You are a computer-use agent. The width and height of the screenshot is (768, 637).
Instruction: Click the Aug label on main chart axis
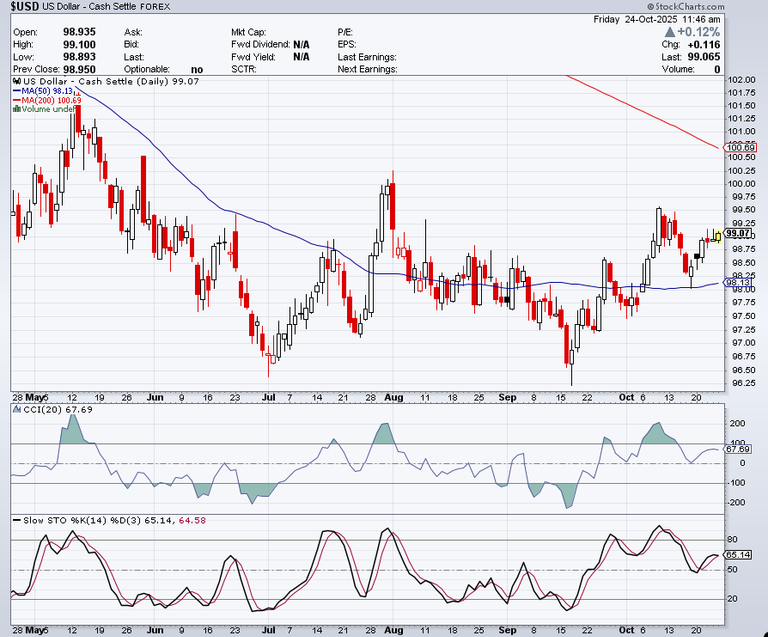[x=393, y=397]
